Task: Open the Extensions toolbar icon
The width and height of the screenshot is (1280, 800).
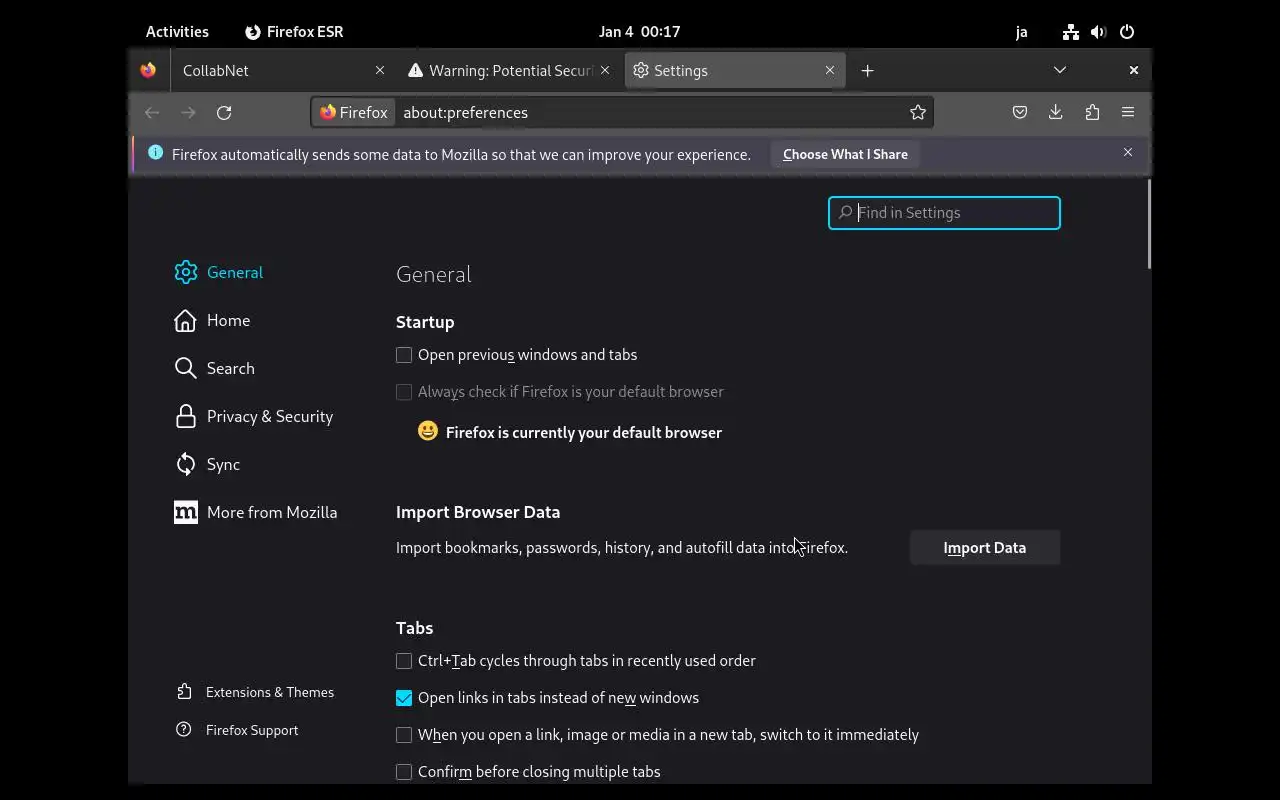Action: pos(1092,113)
